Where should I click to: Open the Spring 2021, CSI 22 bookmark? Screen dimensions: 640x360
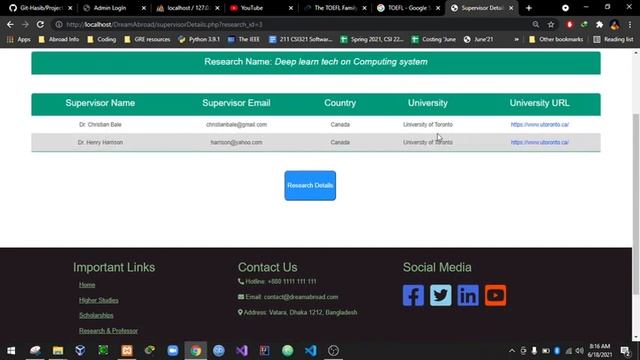372,39
